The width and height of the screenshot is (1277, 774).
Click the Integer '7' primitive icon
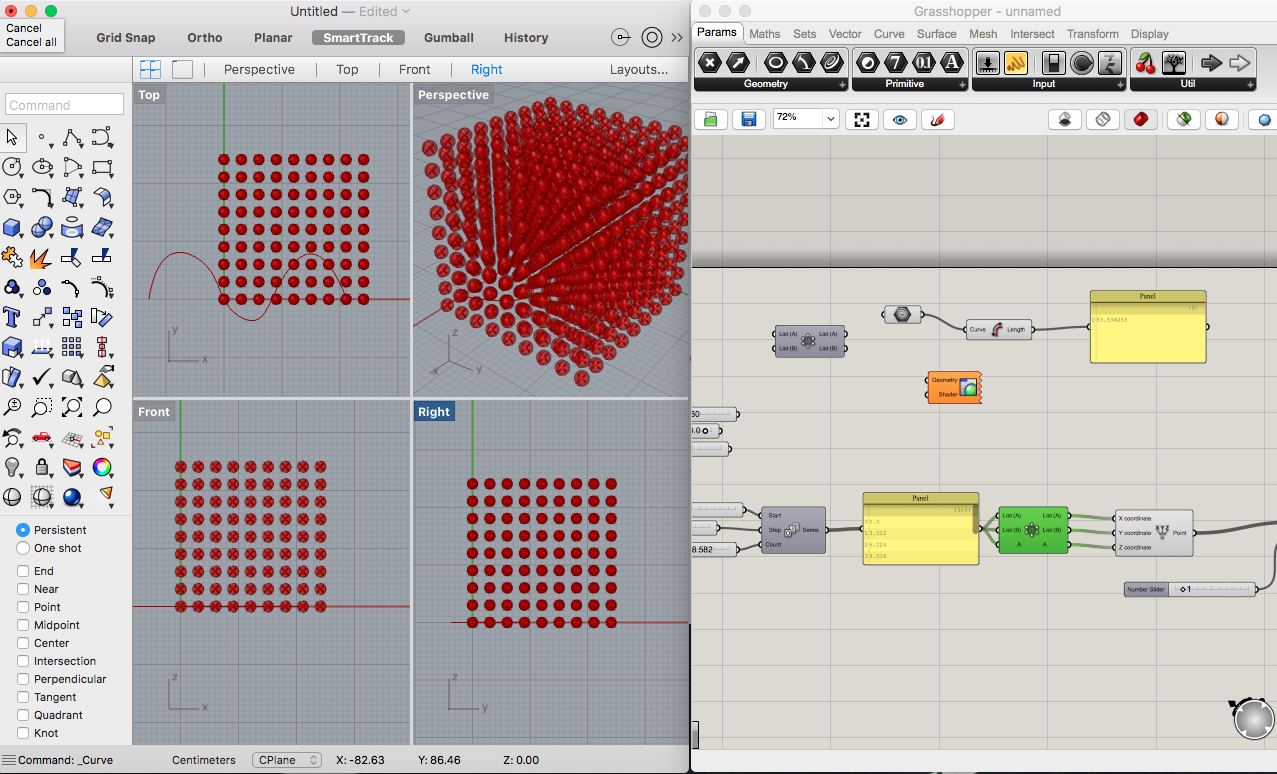(x=896, y=63)
